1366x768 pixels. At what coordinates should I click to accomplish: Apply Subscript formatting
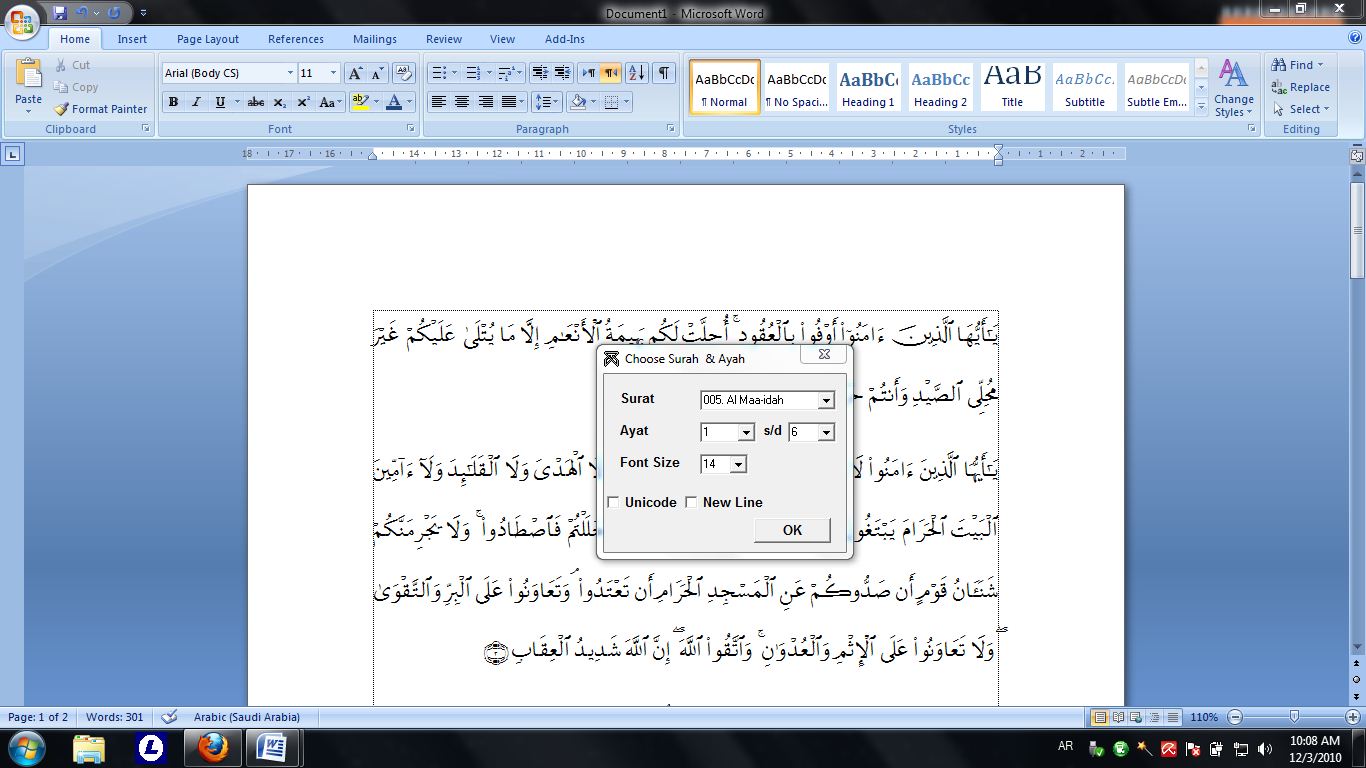click(x=280, y=102)
